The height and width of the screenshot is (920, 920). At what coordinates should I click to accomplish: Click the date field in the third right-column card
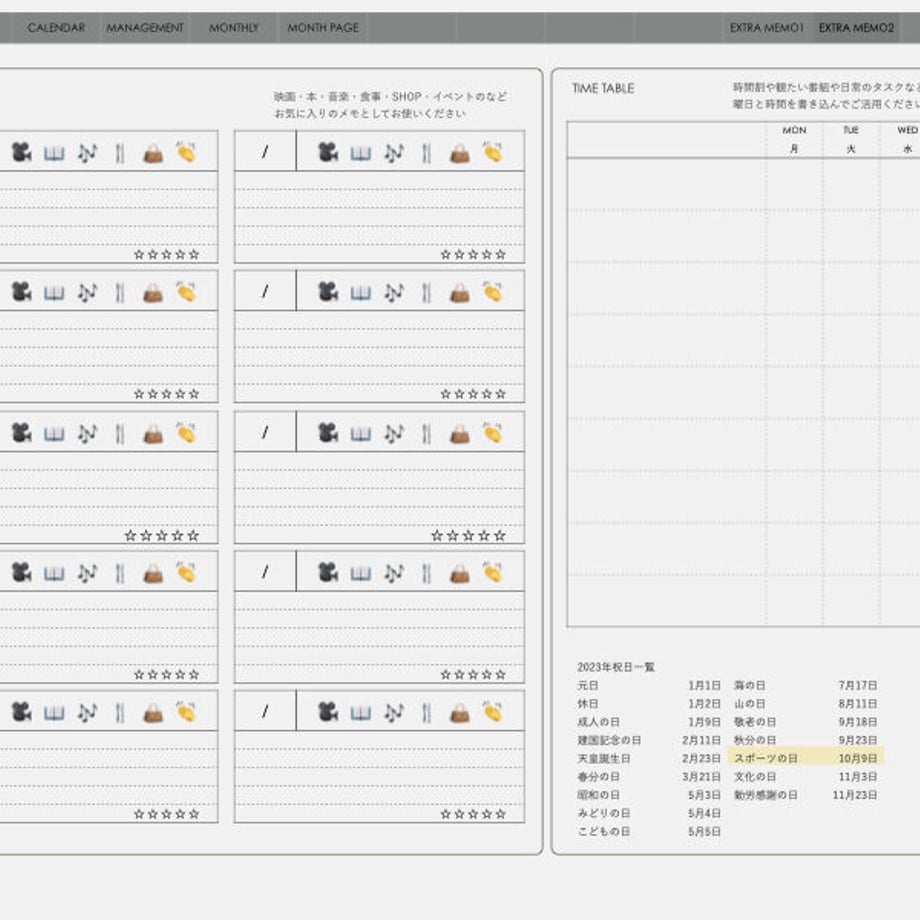click(265, 432)
